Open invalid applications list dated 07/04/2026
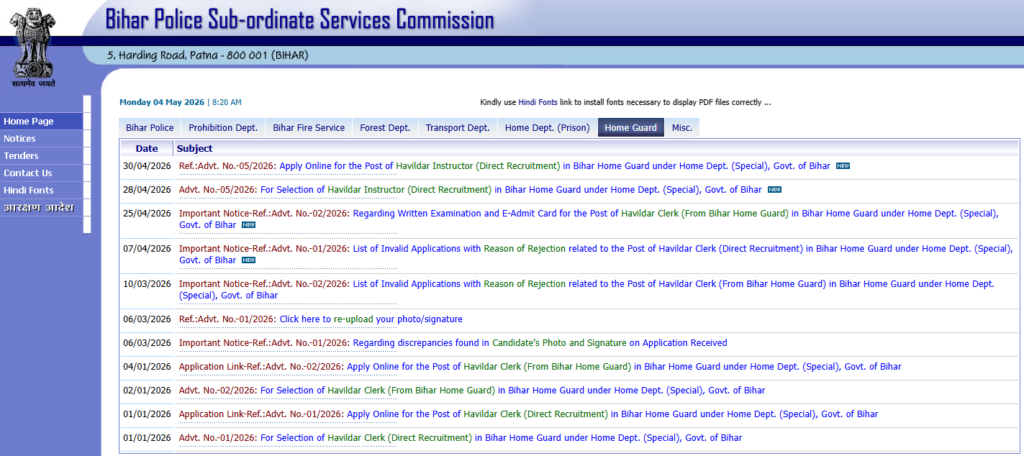This screenshot has width=1024, height=456. [x=596, y=254]
